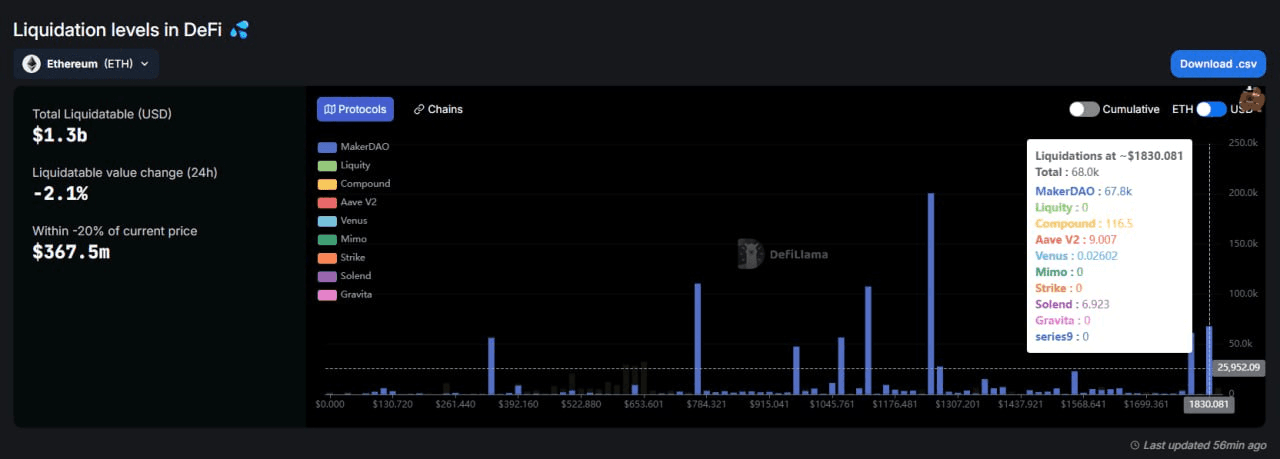The image size is (1280, 459).
Task: Click the -2.1% value change figure
Action: click(x=60, y=194)
